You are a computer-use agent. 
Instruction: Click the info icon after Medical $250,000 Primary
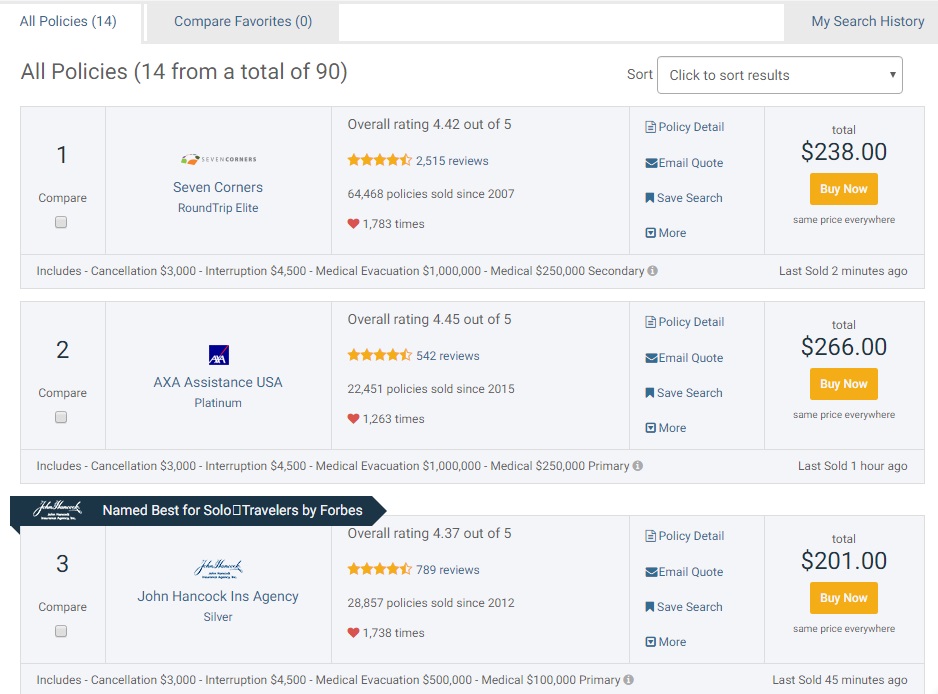tap(638, 465)
